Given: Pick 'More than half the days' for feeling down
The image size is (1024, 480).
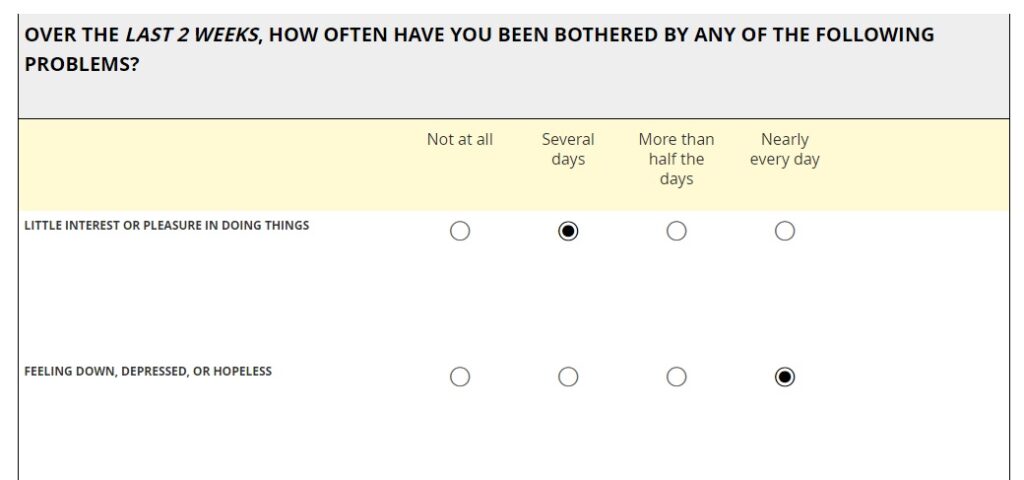Looking at the screenshot, I should 677,377.
